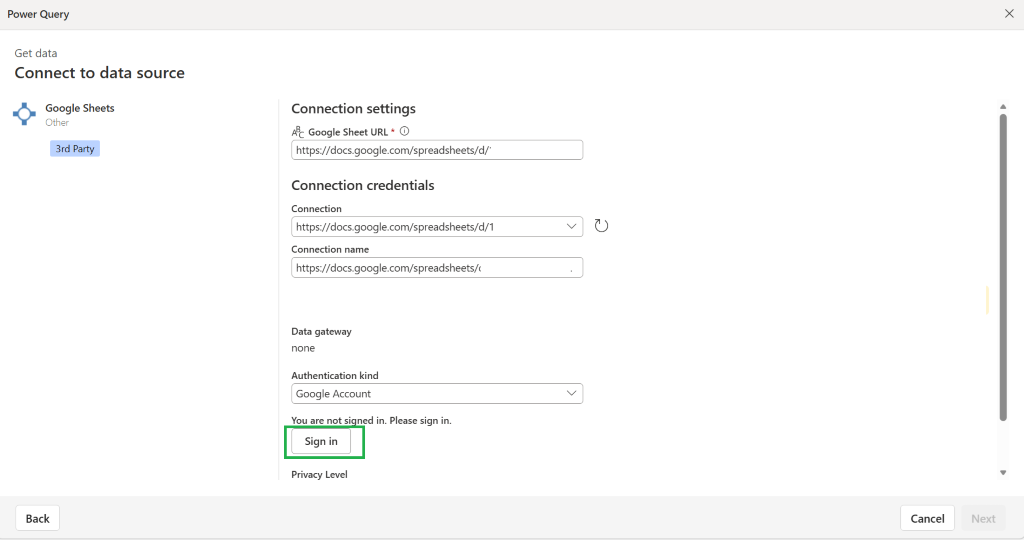Click the Connection credentials heading

362,185
